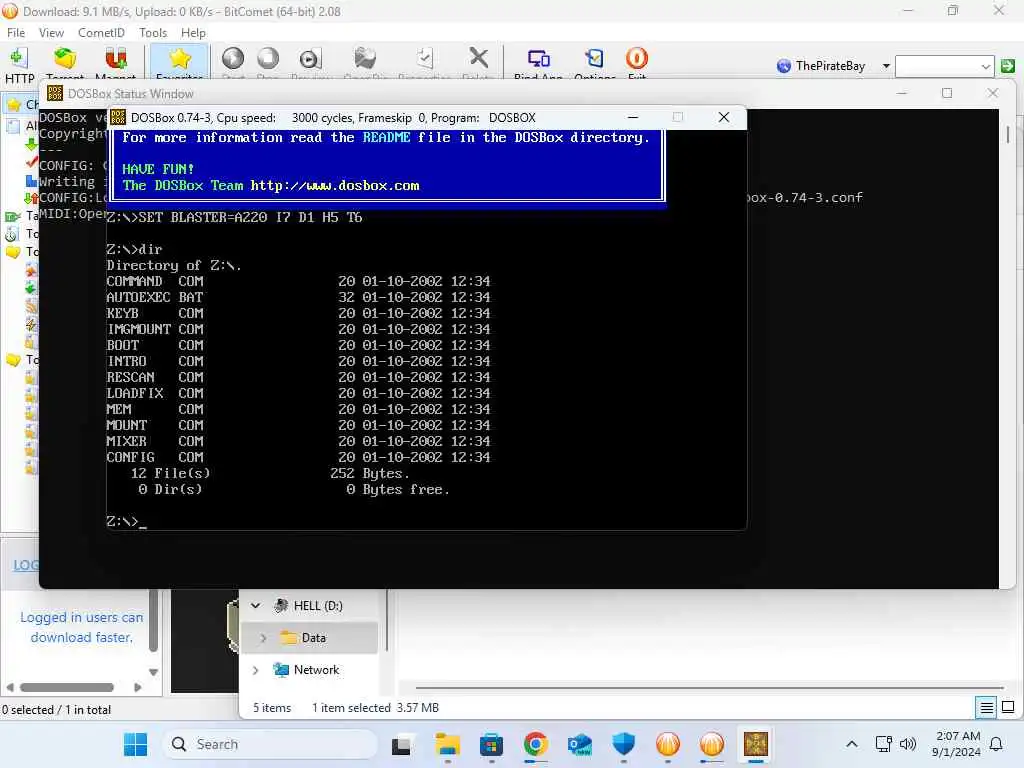Click the Stop task toolbar icon
The width and height of the screenshot is (1024, 768).
pyautogui.click(x=268, y=58)
